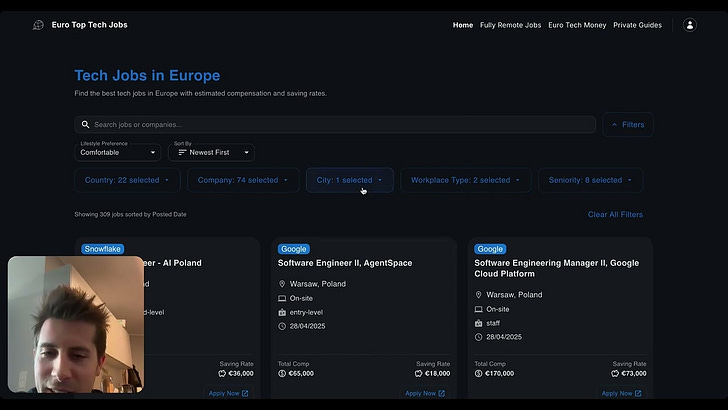Open the user account profile icon

coord(689,25)
